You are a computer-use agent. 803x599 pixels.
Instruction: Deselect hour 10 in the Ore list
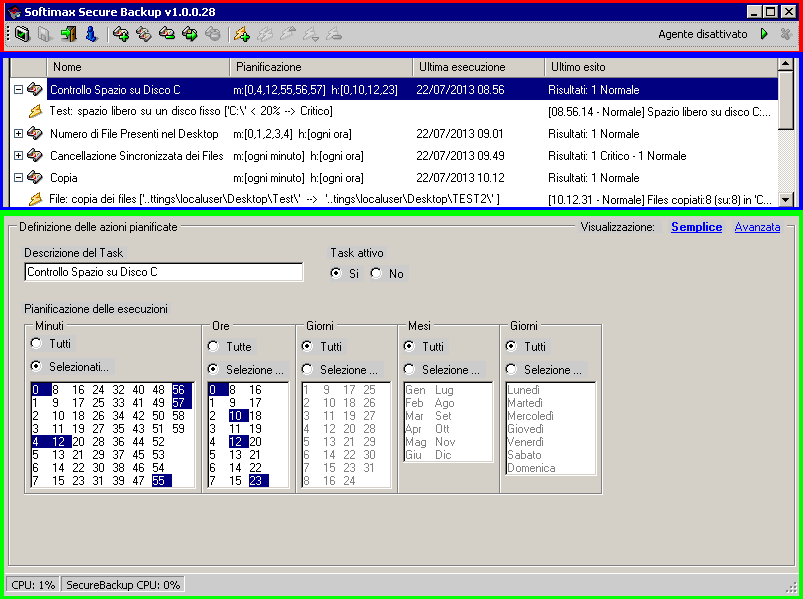239,415
